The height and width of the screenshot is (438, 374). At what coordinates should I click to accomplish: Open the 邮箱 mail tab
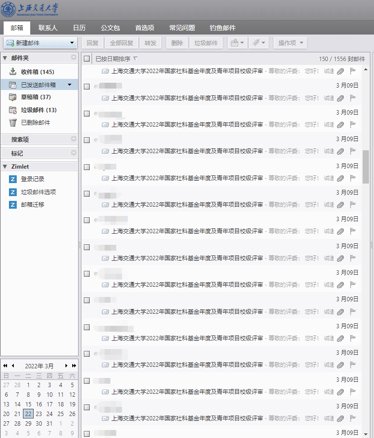coord(17,28)
